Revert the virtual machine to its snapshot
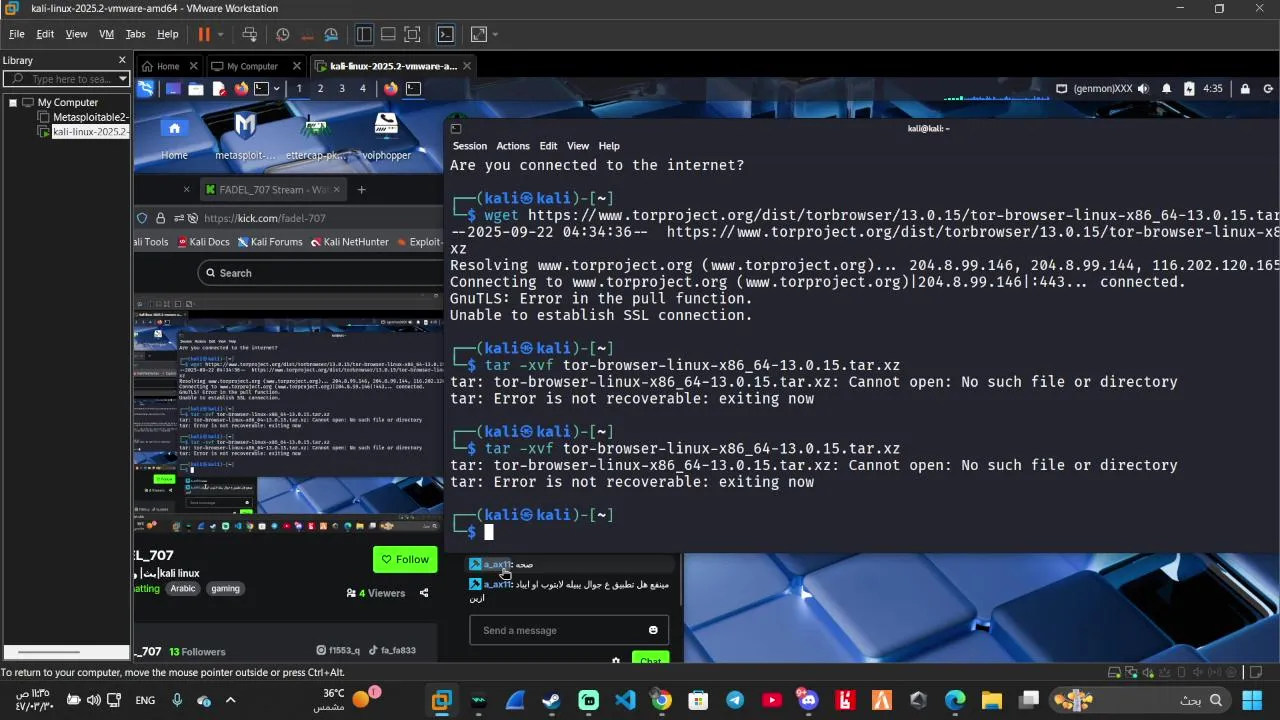The image size is (1280, 720). pyautogui.click(x=307, y=34)
